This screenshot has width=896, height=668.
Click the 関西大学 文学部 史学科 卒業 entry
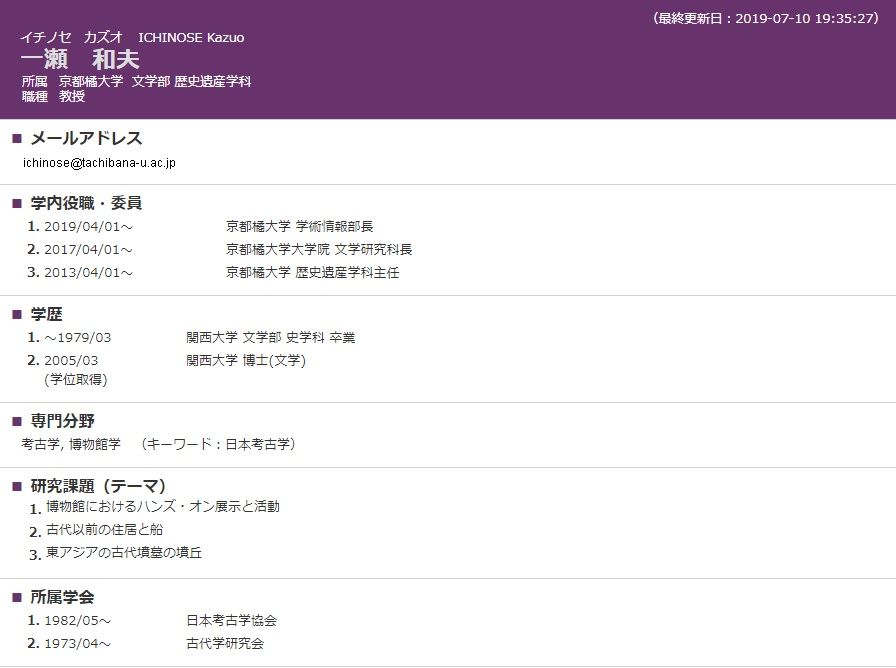coord(270,338)
